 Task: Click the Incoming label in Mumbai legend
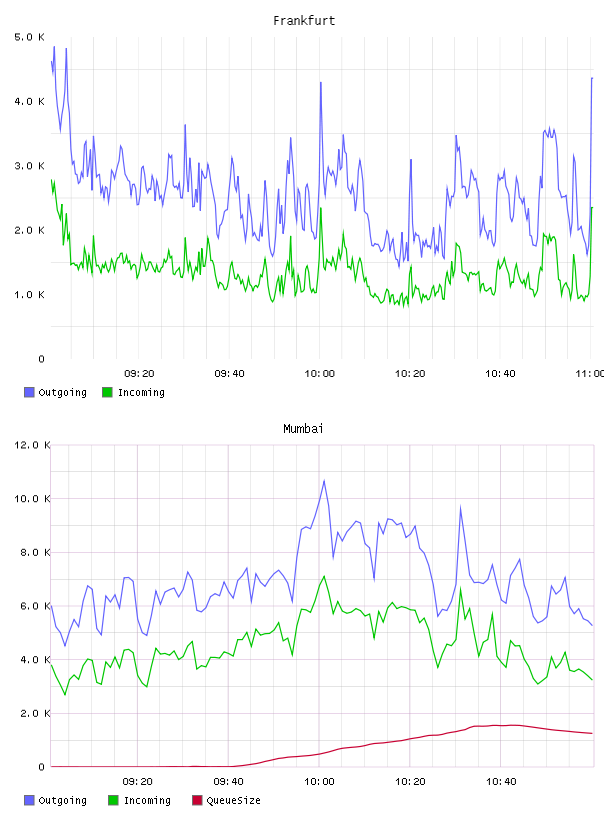tap(147, 800)
